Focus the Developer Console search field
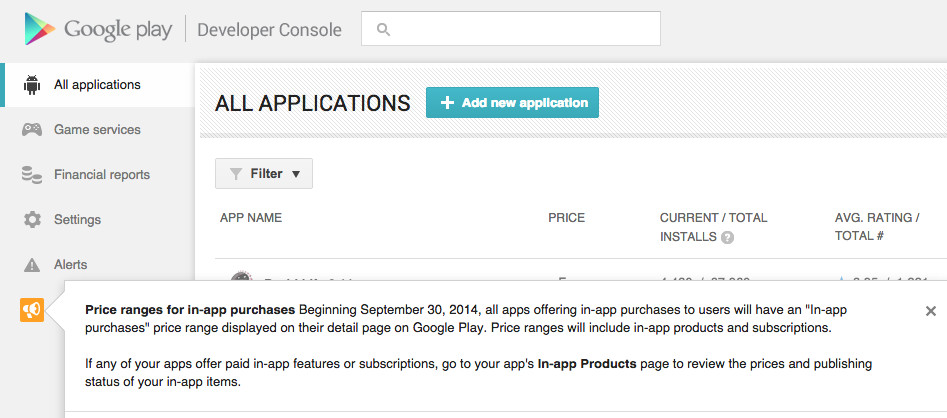947x418 pixels. pyautogui.click(x=520, y=29)
